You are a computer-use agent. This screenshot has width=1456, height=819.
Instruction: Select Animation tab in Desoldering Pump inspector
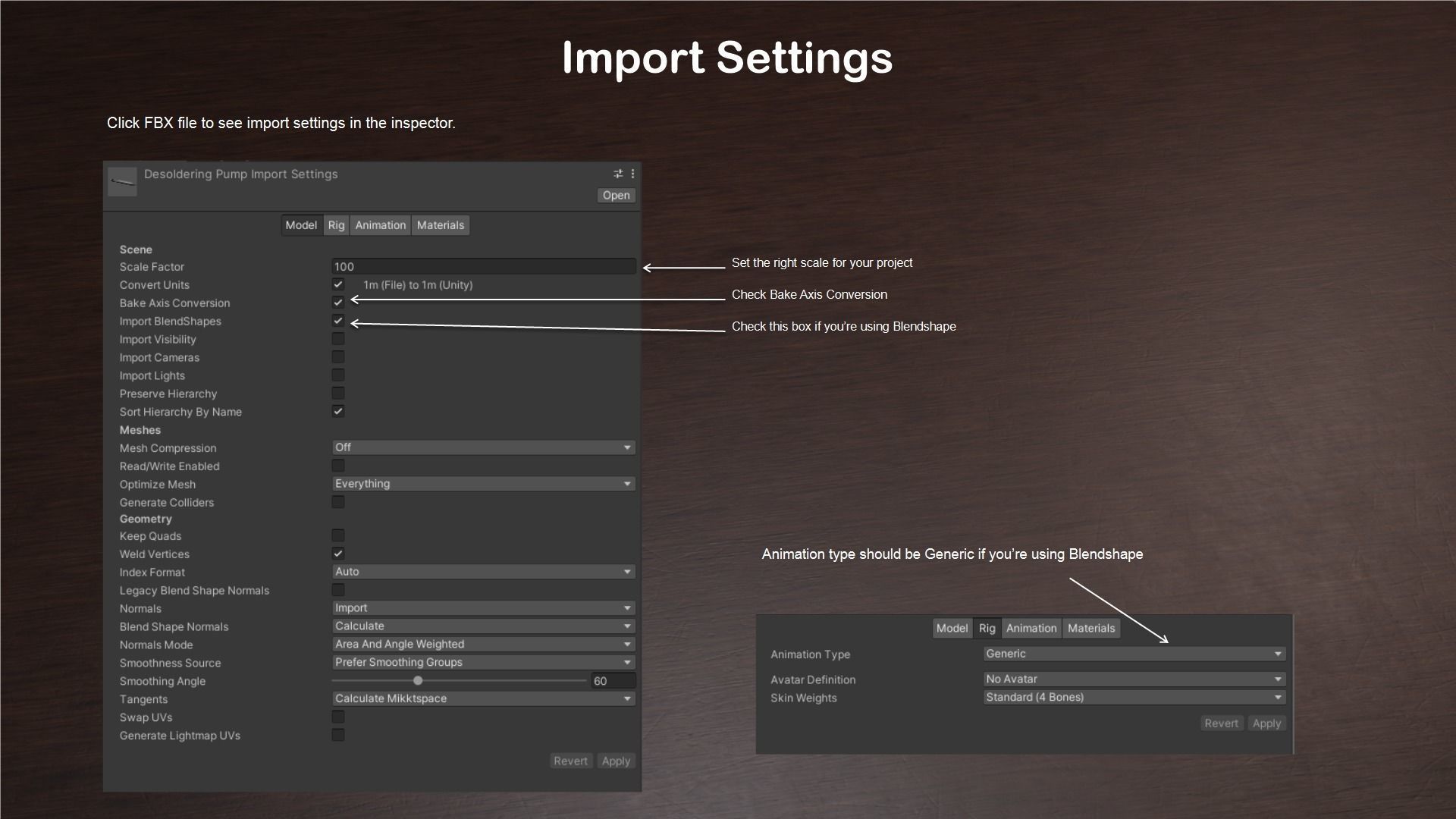[380, 225]
